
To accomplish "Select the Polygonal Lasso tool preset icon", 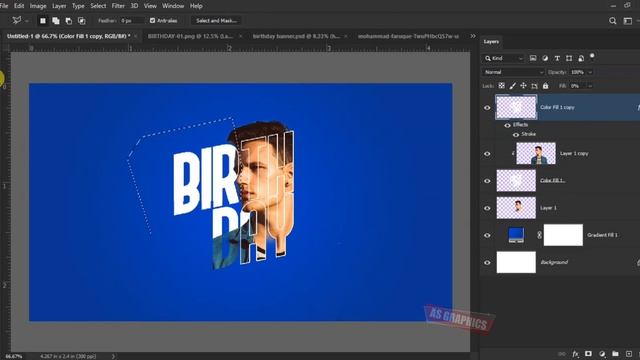I will pos(17,20).
